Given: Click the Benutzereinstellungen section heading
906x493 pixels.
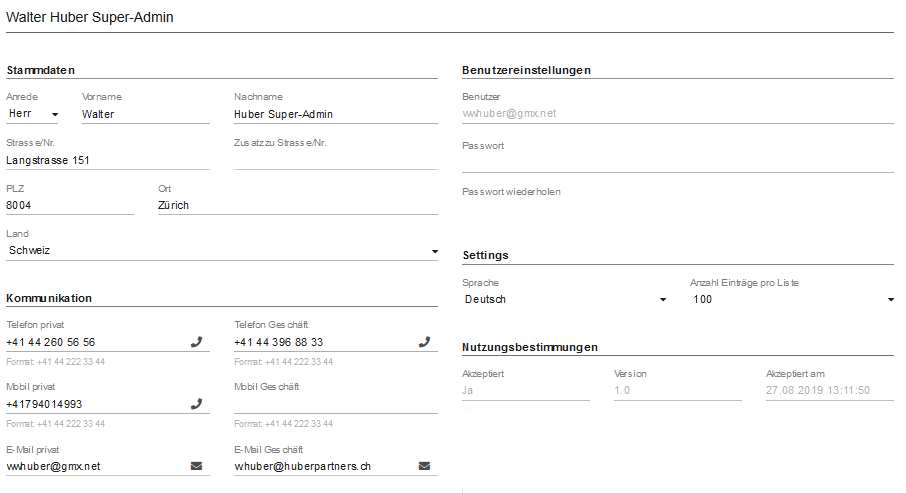Looking at the screenshot, I should coord(526,70).
